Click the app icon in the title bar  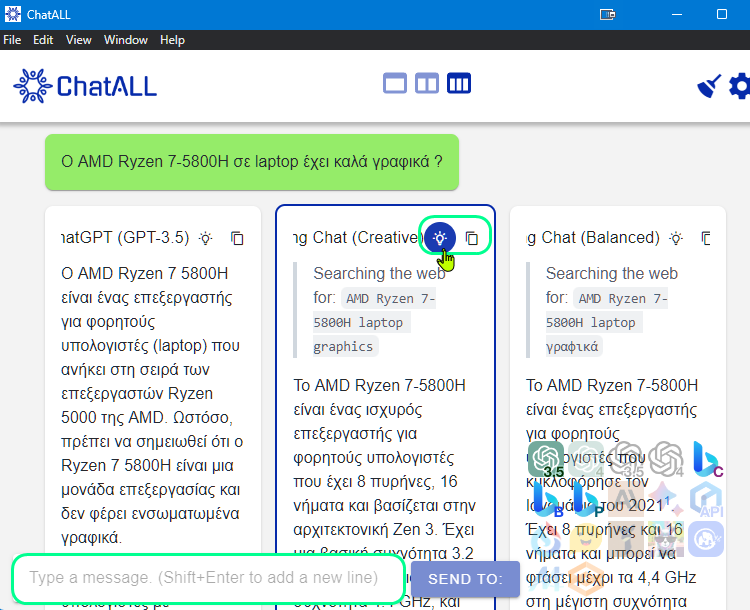pyautogui.click(x=12, y=14)
